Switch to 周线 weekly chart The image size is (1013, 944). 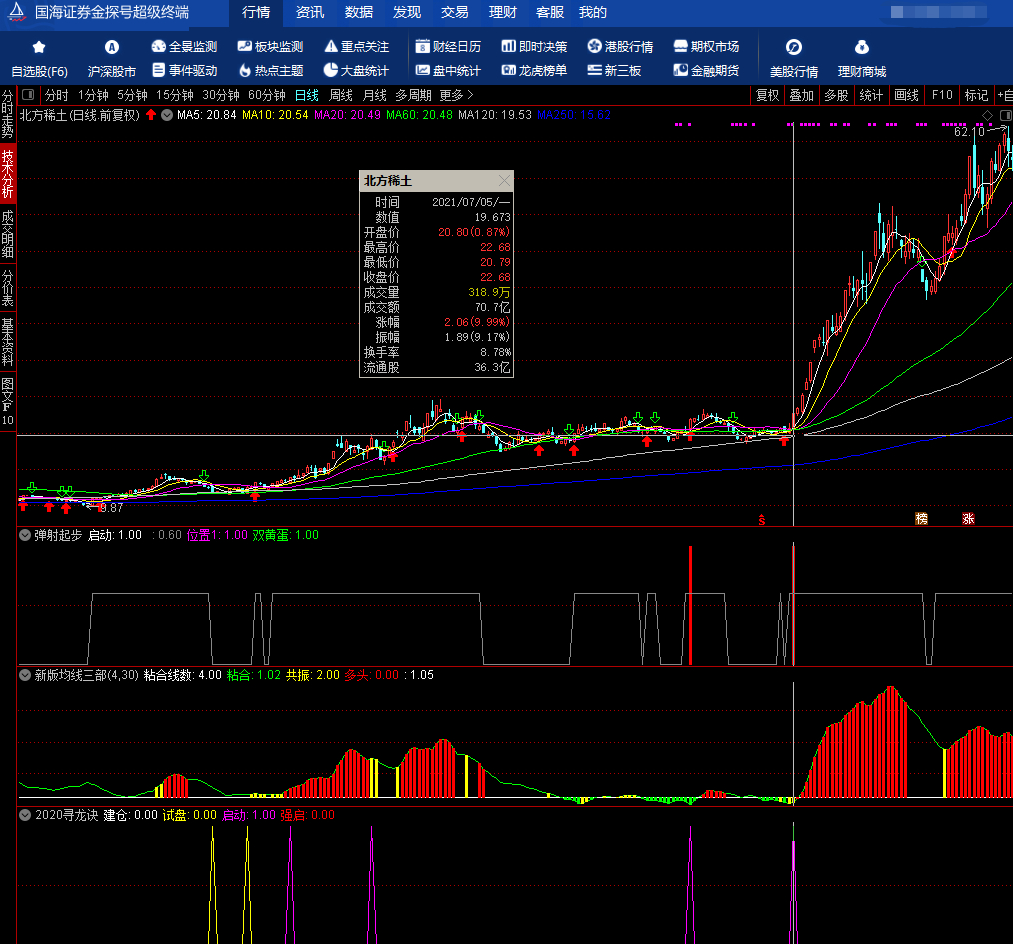pos(340,95)
